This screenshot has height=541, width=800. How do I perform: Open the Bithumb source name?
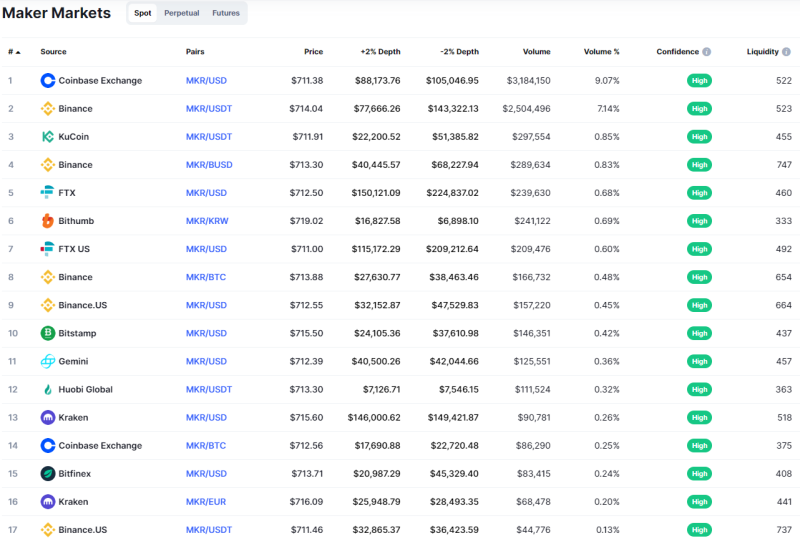pyautogui.click(x=76, y=221)
